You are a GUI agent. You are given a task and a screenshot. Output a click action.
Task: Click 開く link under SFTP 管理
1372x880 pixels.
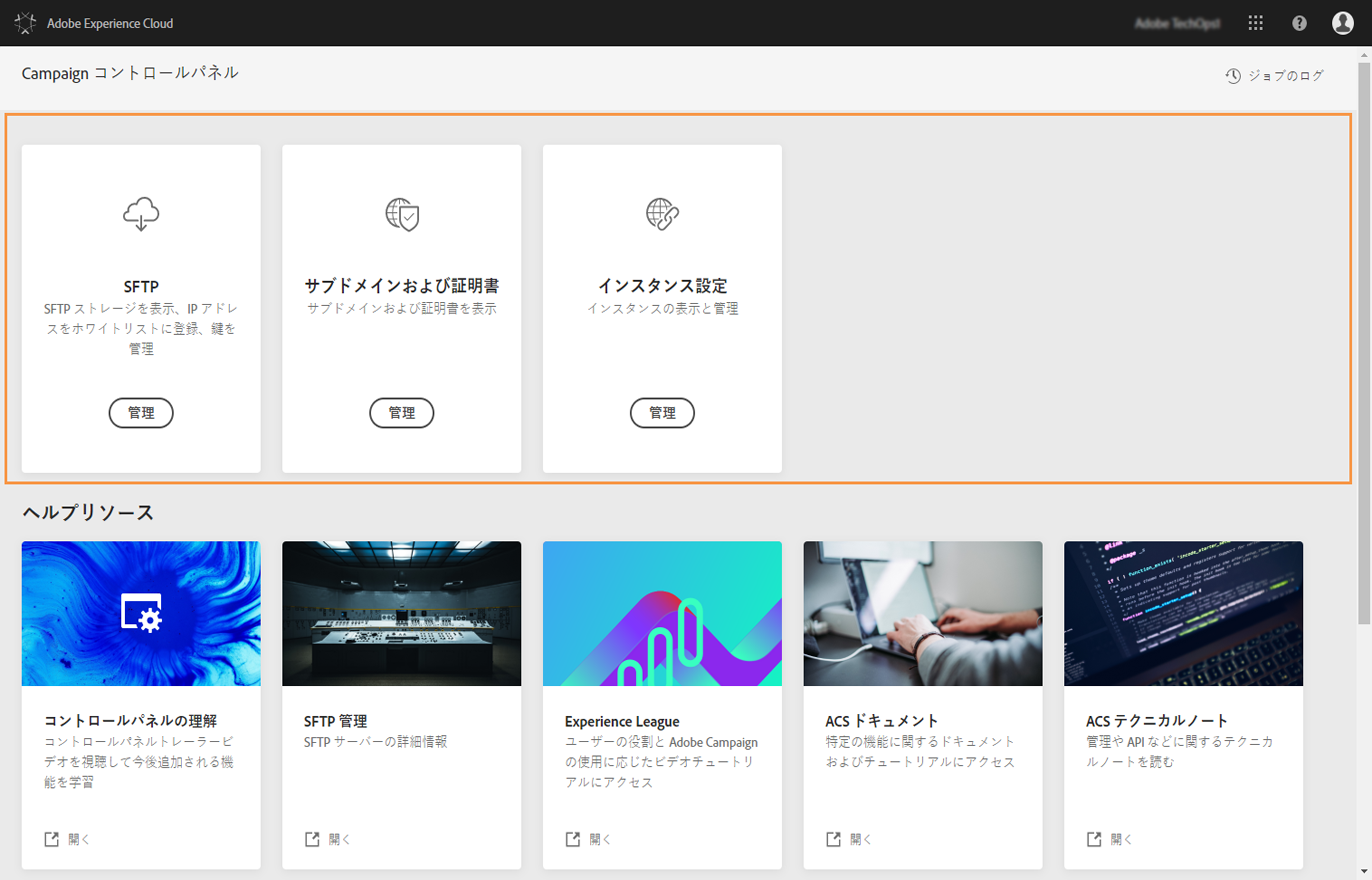(x=339, y=839)
